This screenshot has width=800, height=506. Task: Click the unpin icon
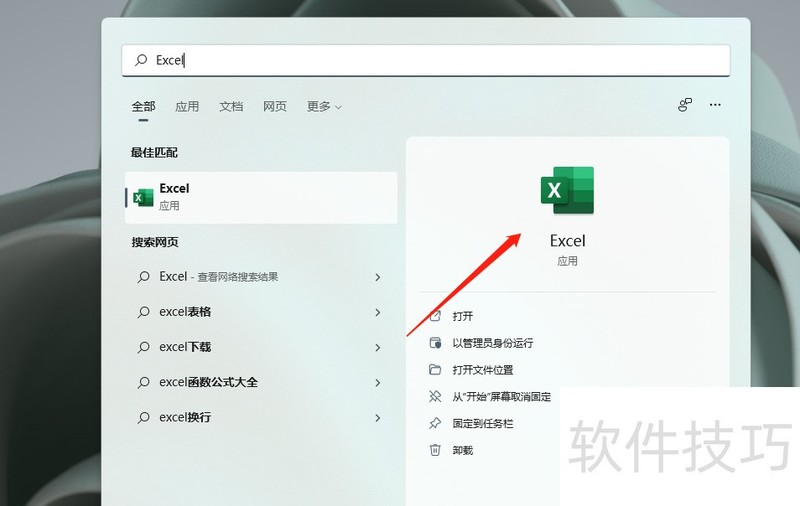435,396
